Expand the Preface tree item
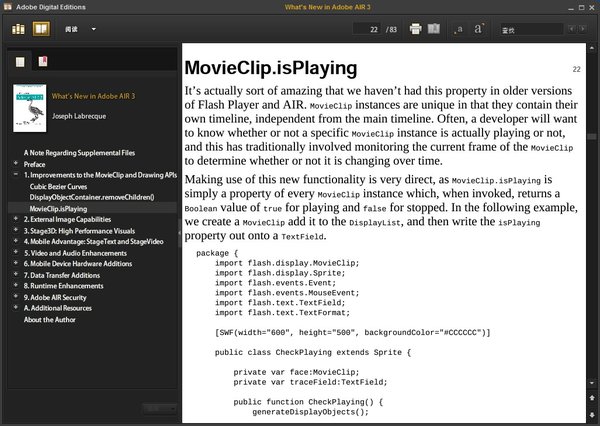The width and height of the screenshot is (600, 426). coord(15,164)
